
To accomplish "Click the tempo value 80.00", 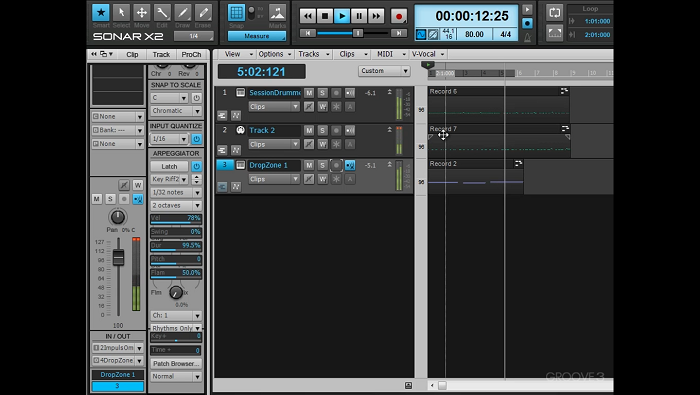I will tap(474, 34).
